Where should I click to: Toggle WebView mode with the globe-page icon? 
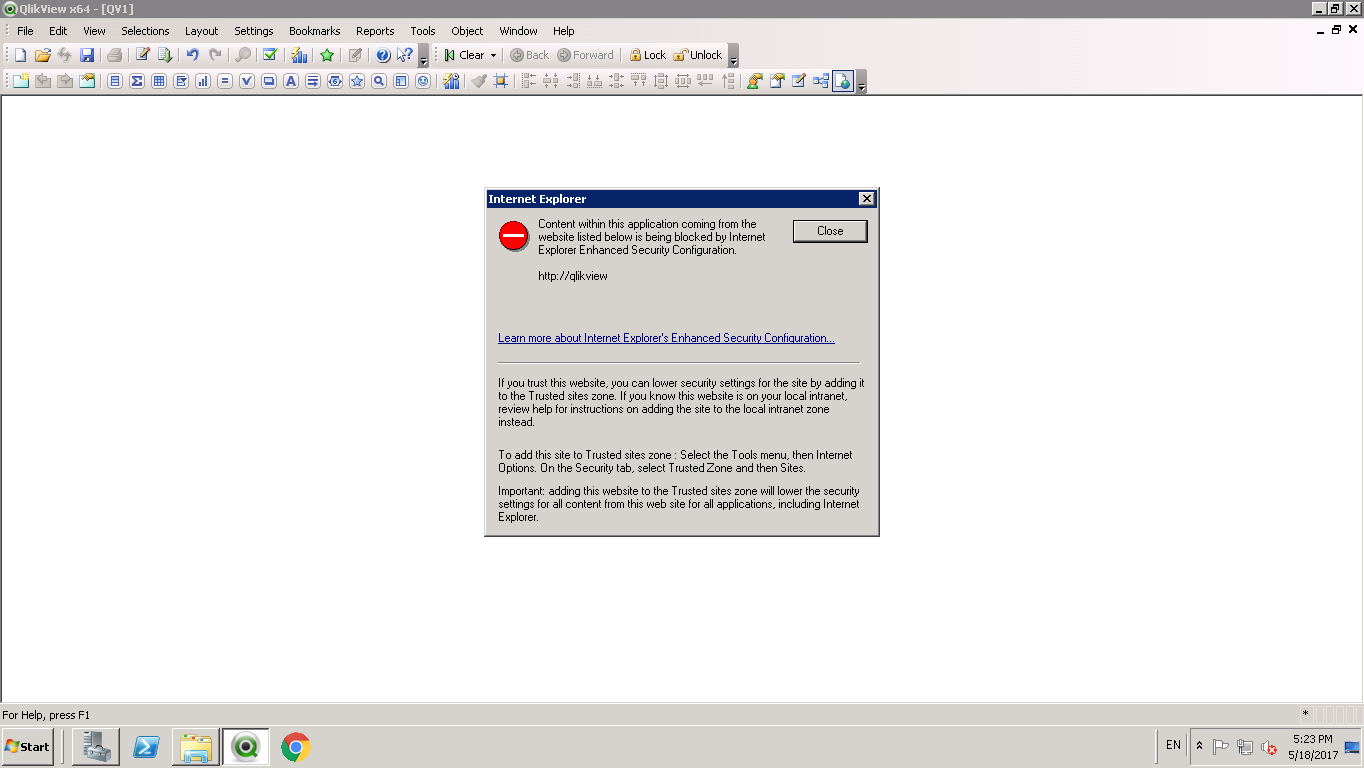click(x=843, y=81)
